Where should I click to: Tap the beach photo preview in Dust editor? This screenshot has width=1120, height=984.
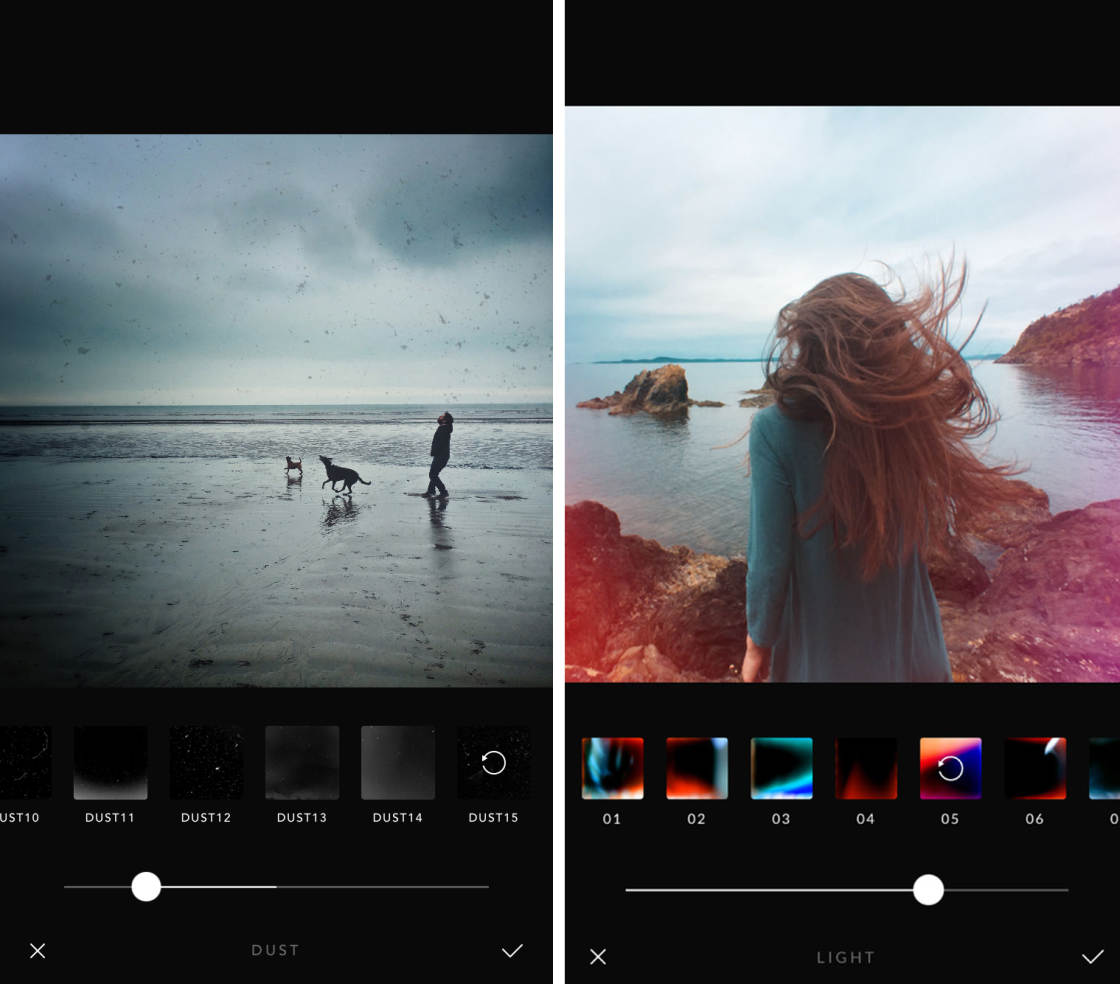(x=276, y=411)
